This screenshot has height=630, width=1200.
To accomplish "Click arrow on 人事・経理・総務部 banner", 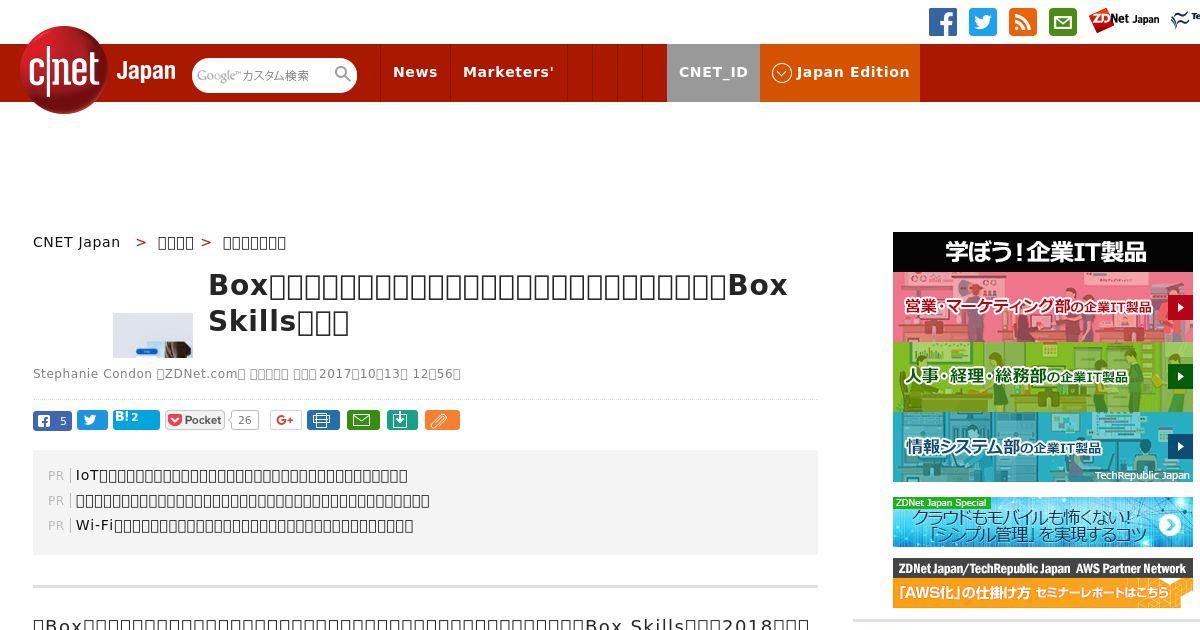I will click(1180, 377).
